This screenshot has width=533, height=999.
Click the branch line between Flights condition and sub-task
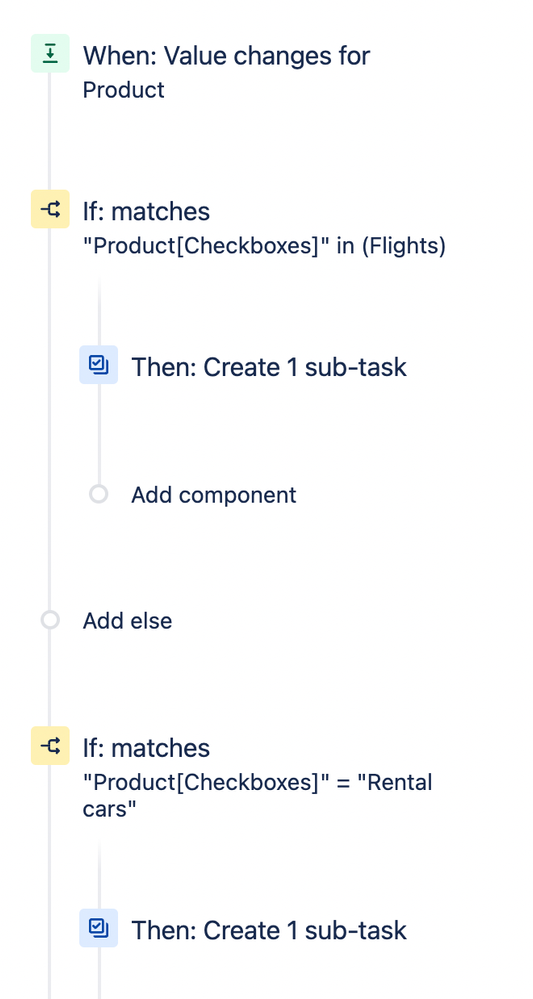tap(99, 311)
